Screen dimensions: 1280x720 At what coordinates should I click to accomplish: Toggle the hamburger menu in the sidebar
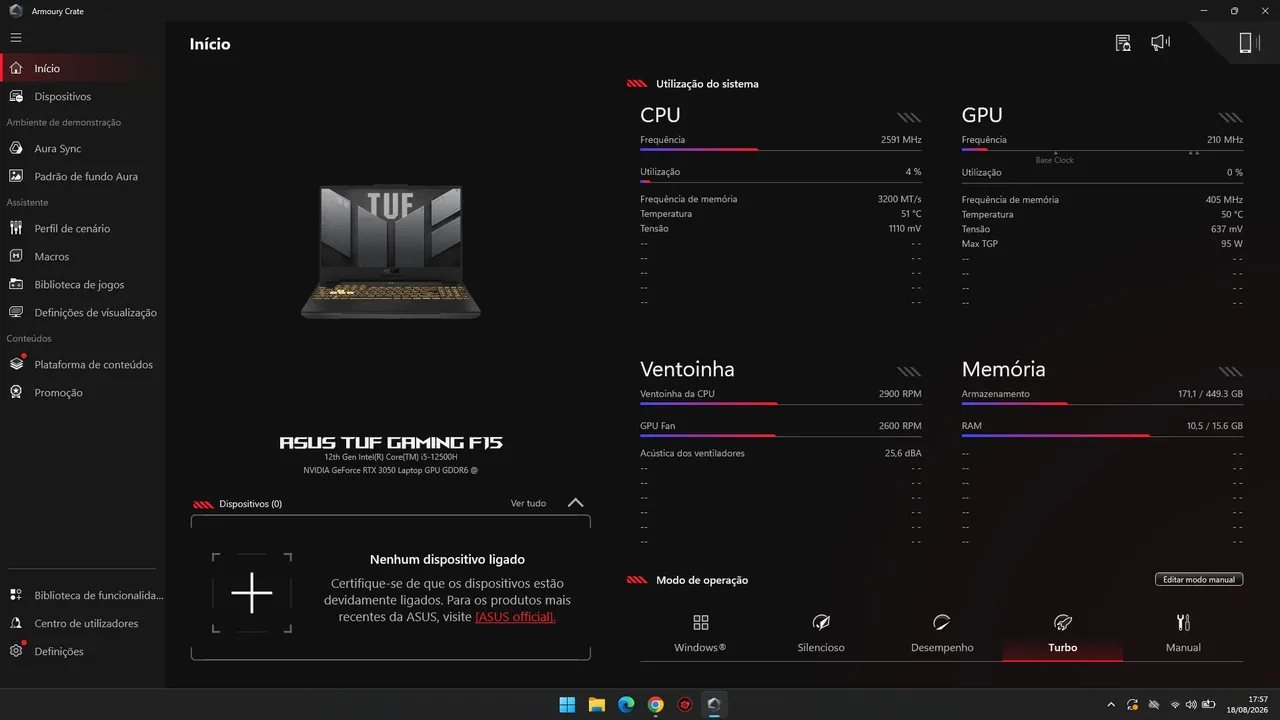pos(16,37)
